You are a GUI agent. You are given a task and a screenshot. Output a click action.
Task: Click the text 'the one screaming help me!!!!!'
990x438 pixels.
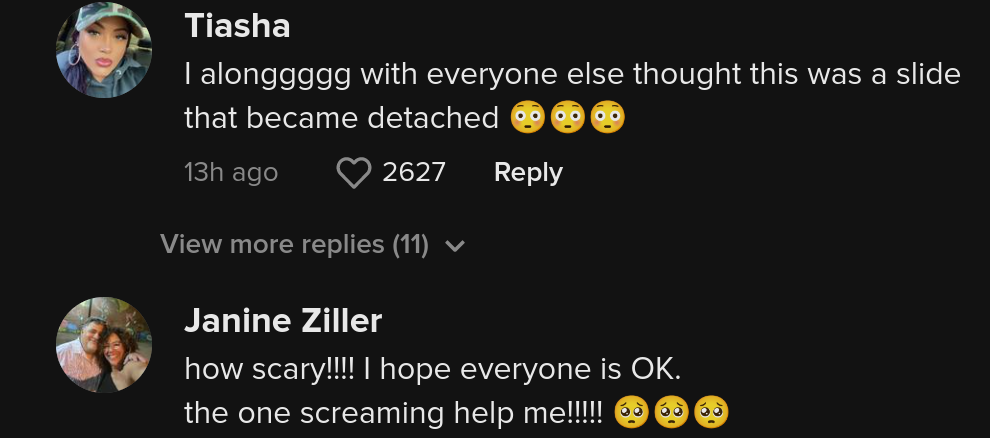pyautogui.click(x=394, y=413)
